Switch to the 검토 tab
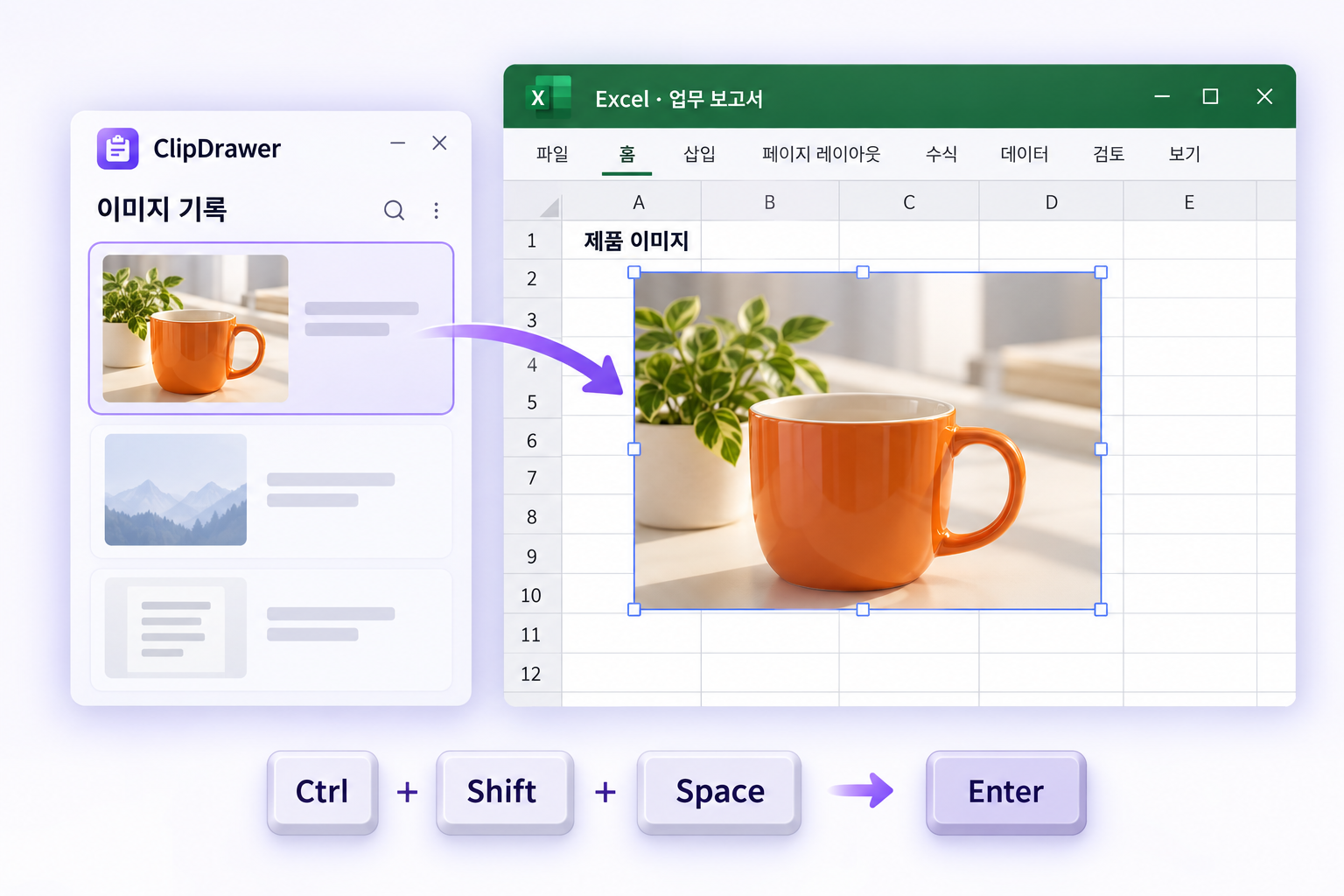Image resolution: width=1344 pixels, height=896 pixels. pyautogui.click(x=1109, y=154)
